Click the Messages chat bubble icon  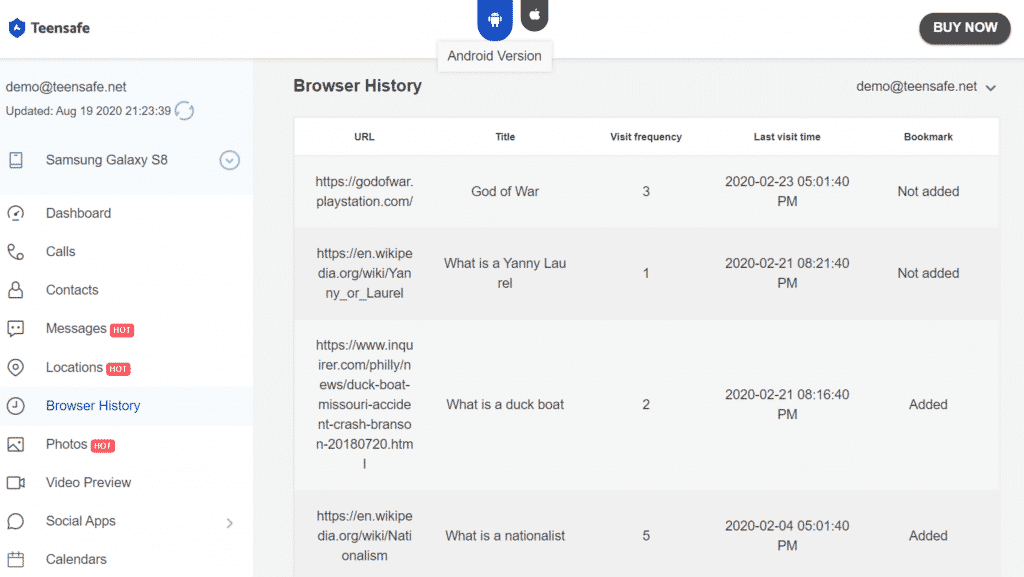coord(16,329)
